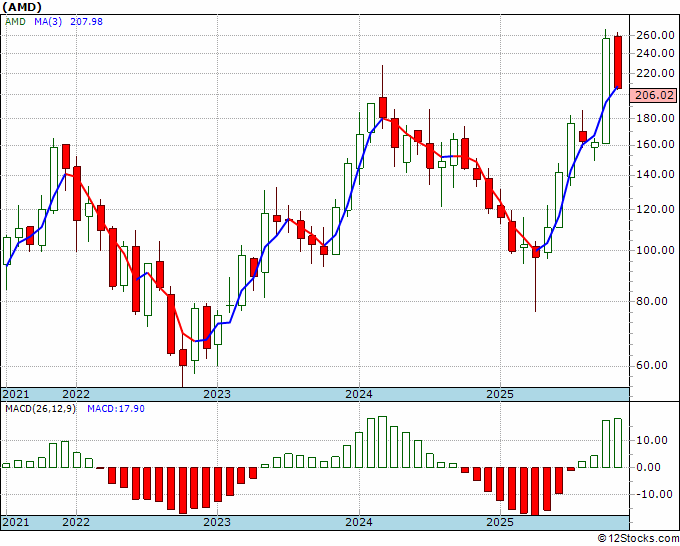The image size is (680, 546).
Task: Click 2024 on the MACD panel timeline
Action: 359,522
